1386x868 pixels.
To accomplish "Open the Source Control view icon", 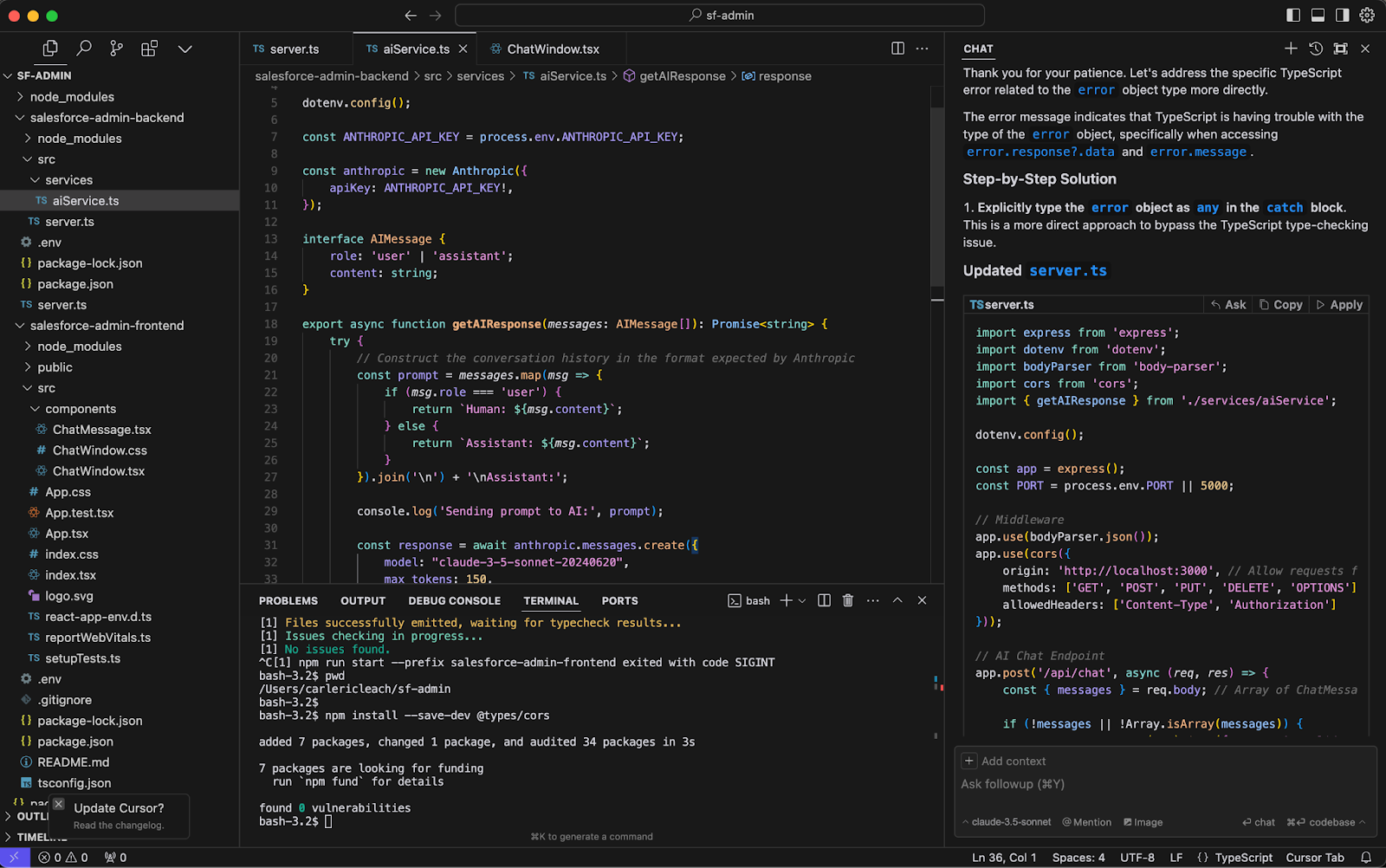I will 116,49.
